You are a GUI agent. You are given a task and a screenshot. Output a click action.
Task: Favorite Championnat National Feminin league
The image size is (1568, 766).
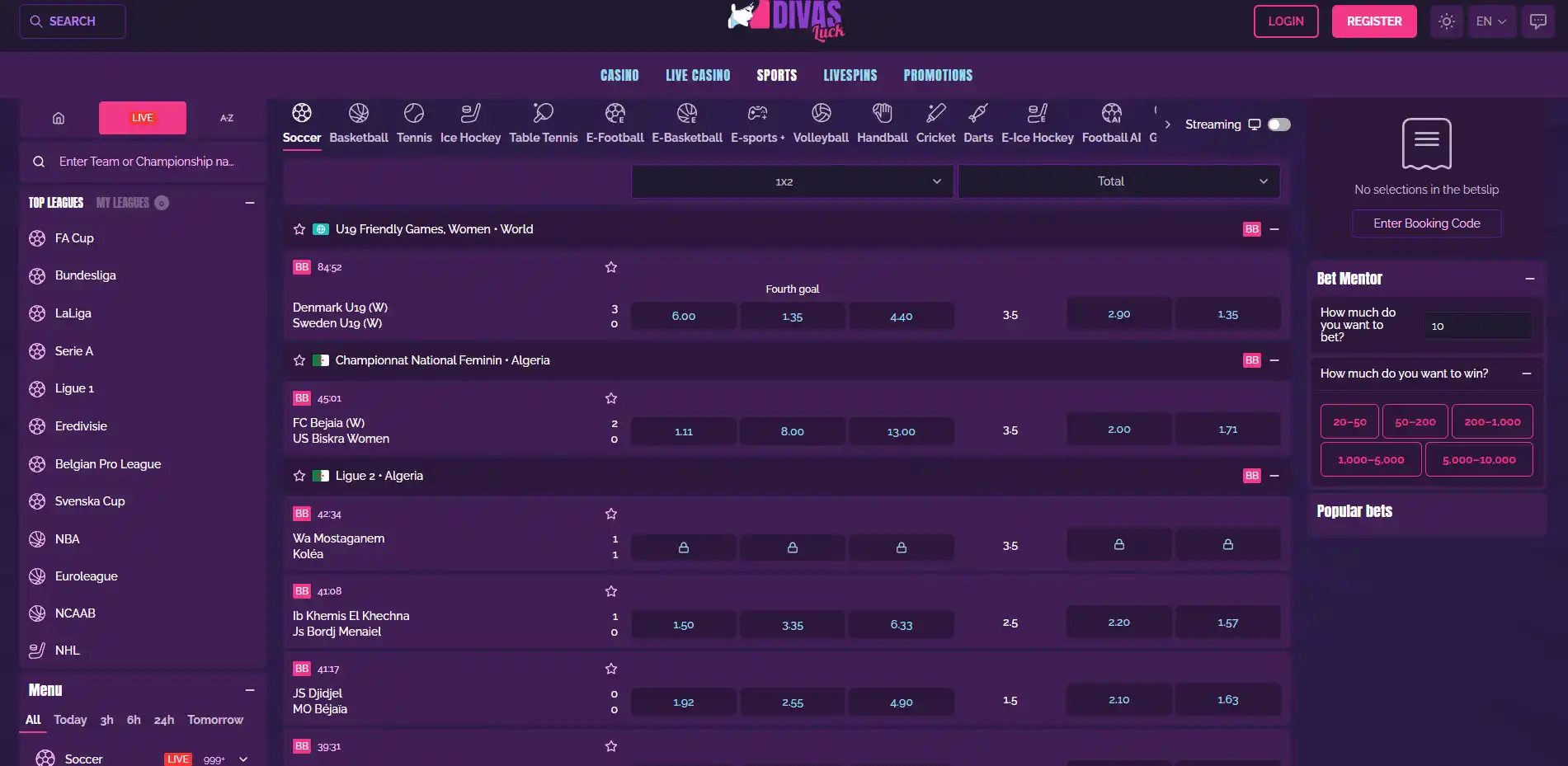[x=299, y=360]
